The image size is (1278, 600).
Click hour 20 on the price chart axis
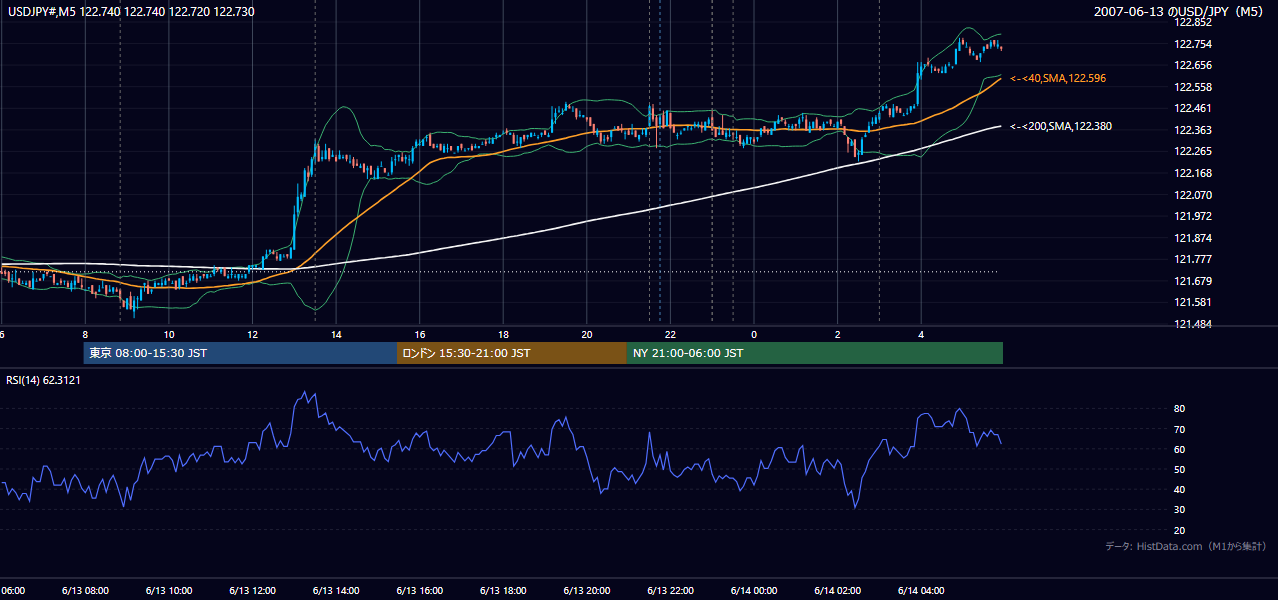click(x=587, y=334)
